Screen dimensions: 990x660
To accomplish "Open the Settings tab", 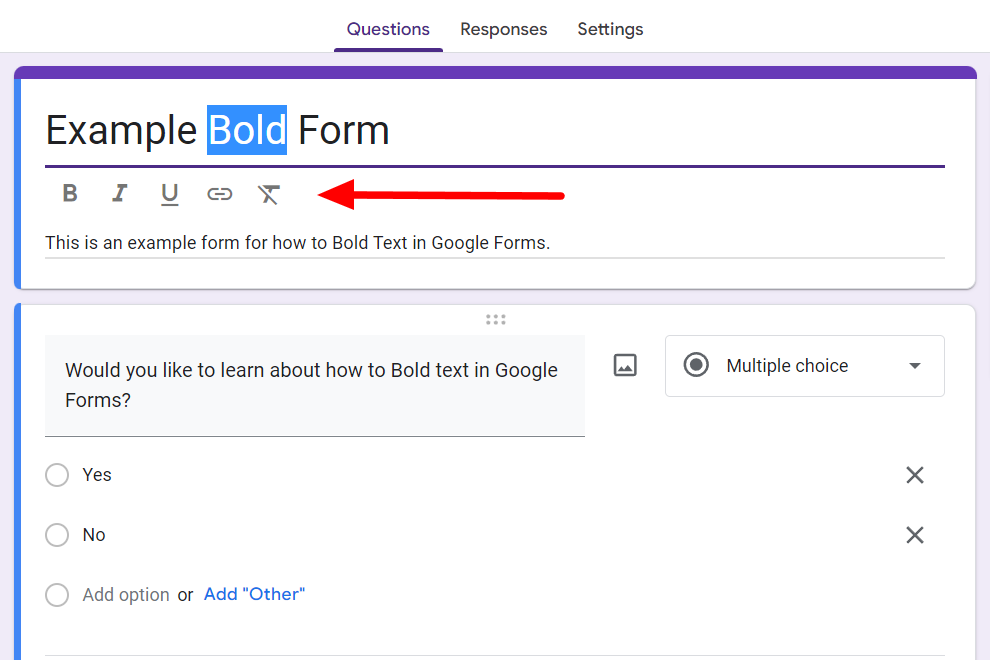I will (x=610, y=29).
